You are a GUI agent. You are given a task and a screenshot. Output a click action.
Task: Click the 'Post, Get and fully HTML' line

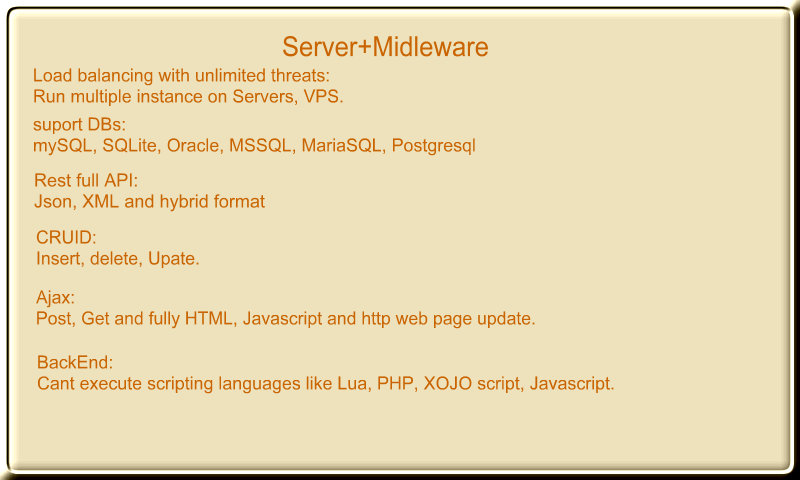click(286, 319)
